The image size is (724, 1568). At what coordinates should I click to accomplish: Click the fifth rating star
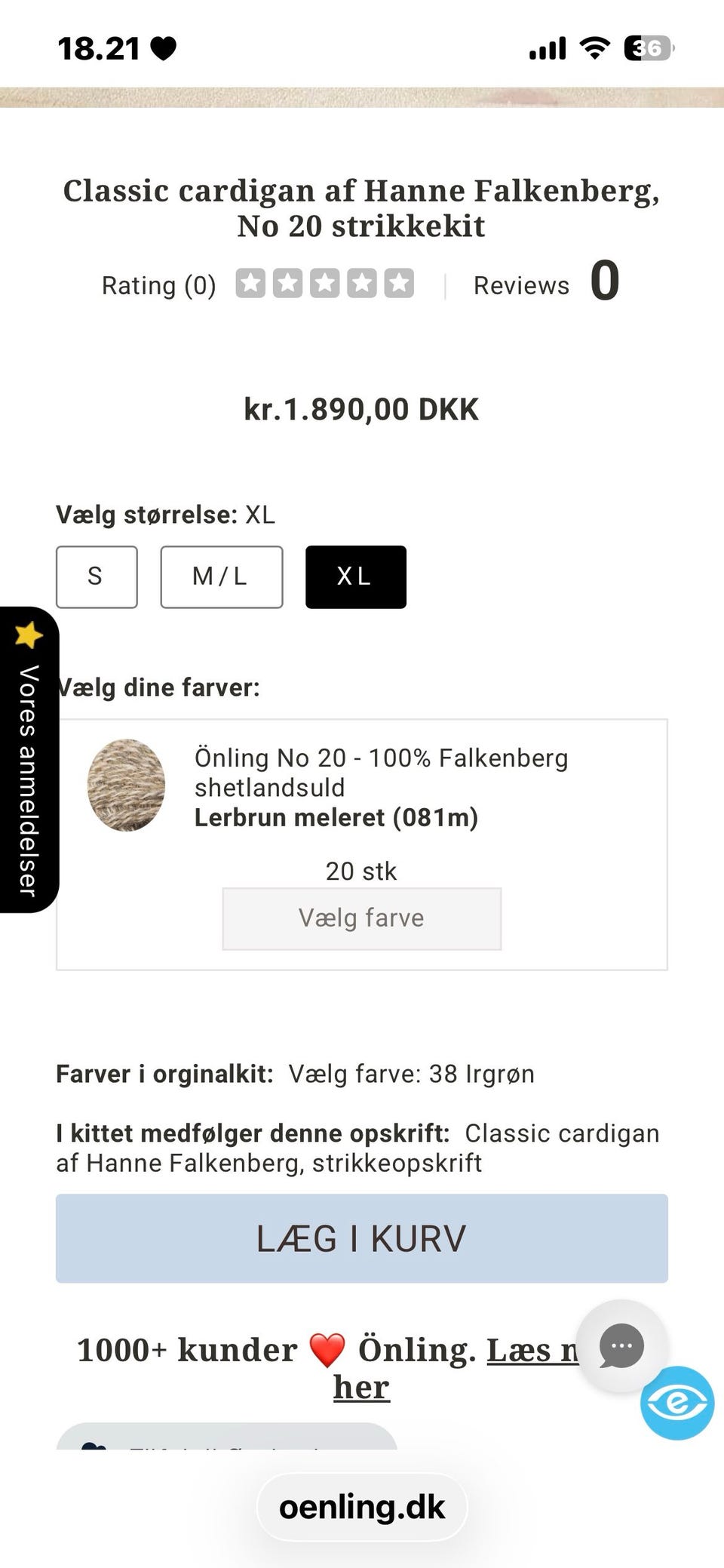(x=399, y=284)
